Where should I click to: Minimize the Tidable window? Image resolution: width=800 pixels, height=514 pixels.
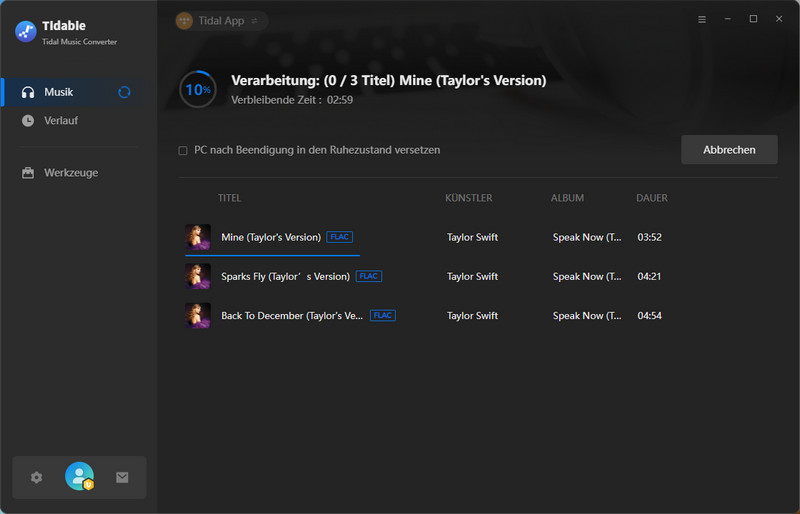tap(728, 19)
